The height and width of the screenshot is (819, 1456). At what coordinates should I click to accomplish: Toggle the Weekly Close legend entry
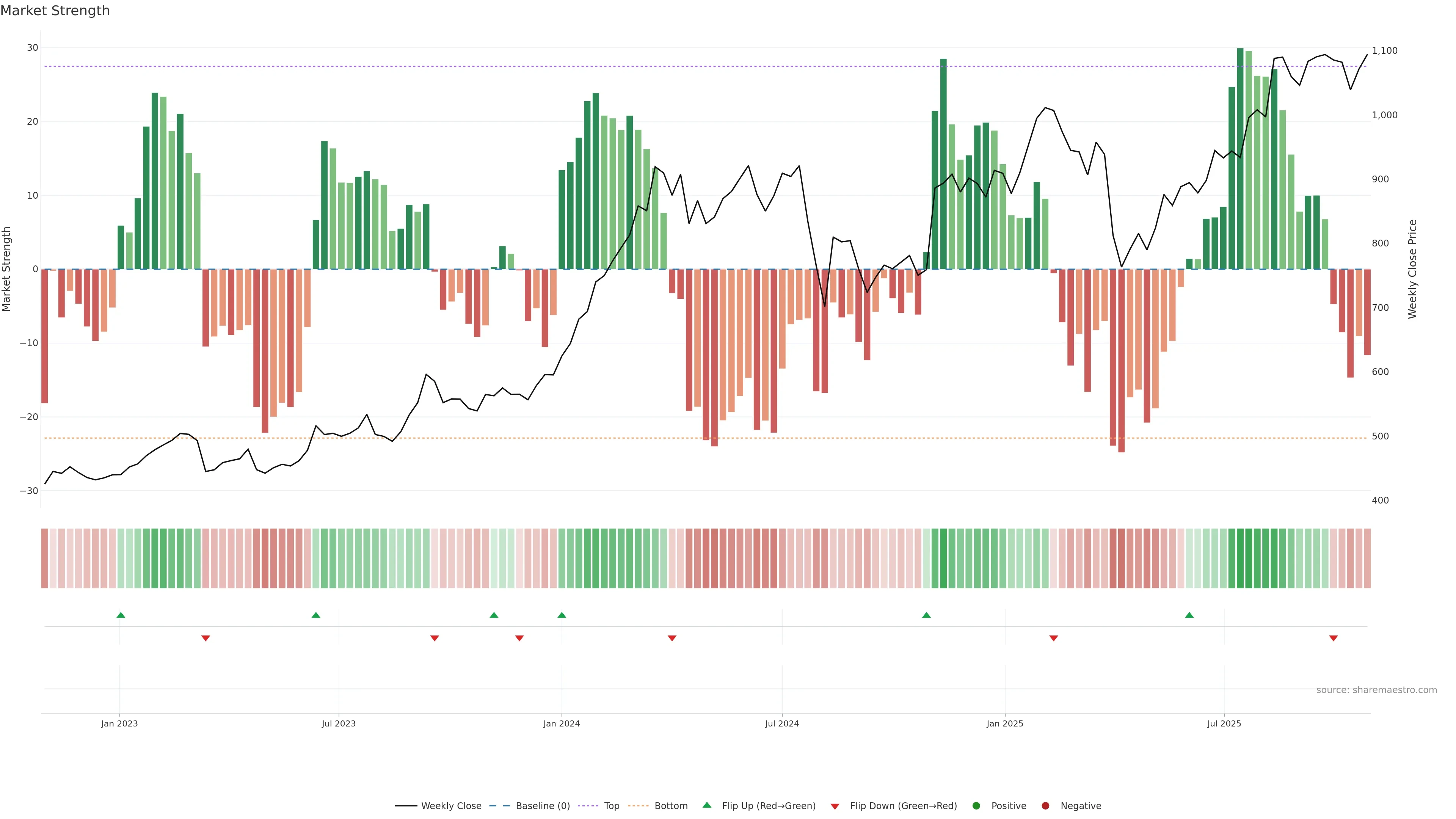[x=450, y=806]
